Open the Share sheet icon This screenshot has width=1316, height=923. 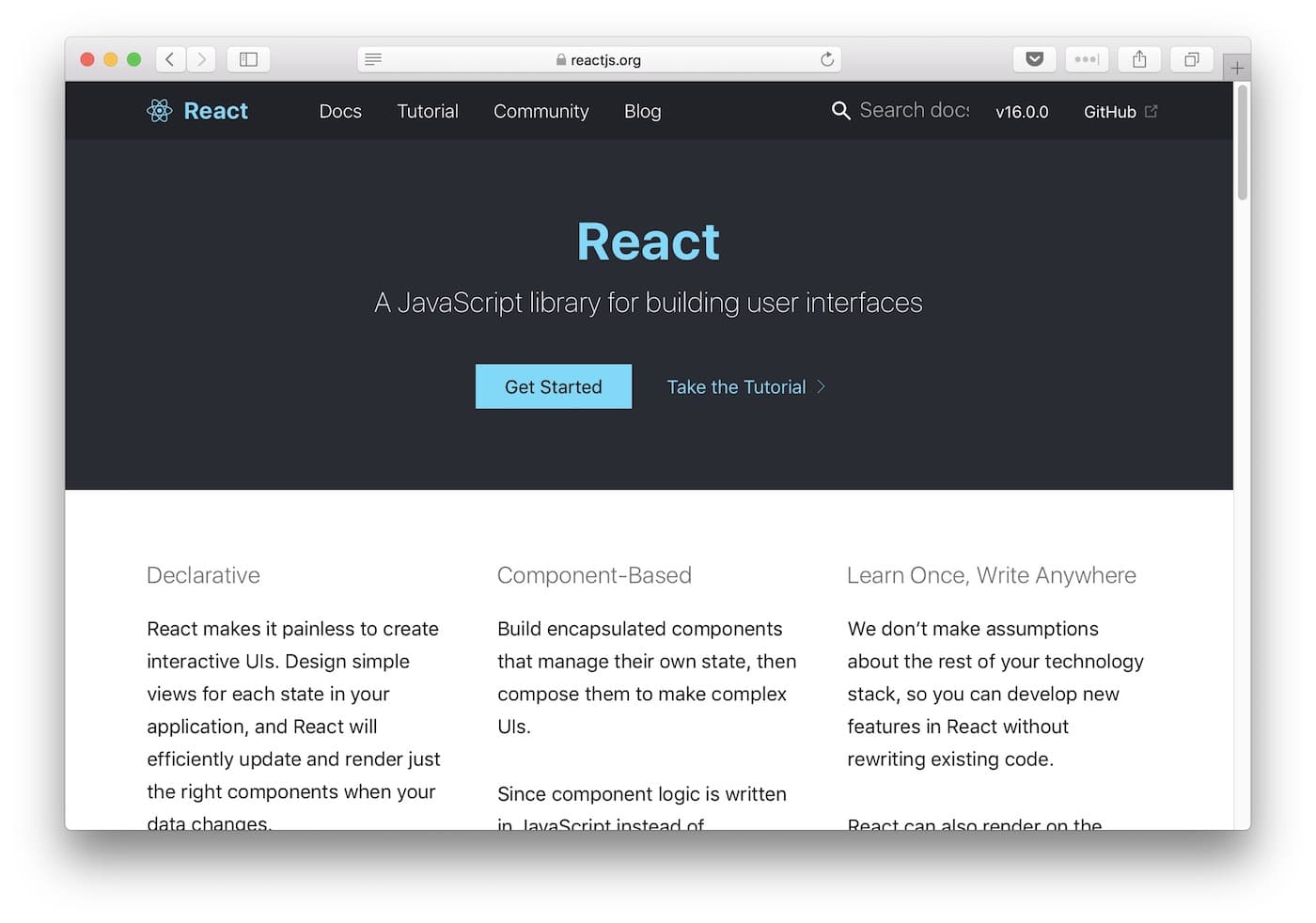[1139, 58]
